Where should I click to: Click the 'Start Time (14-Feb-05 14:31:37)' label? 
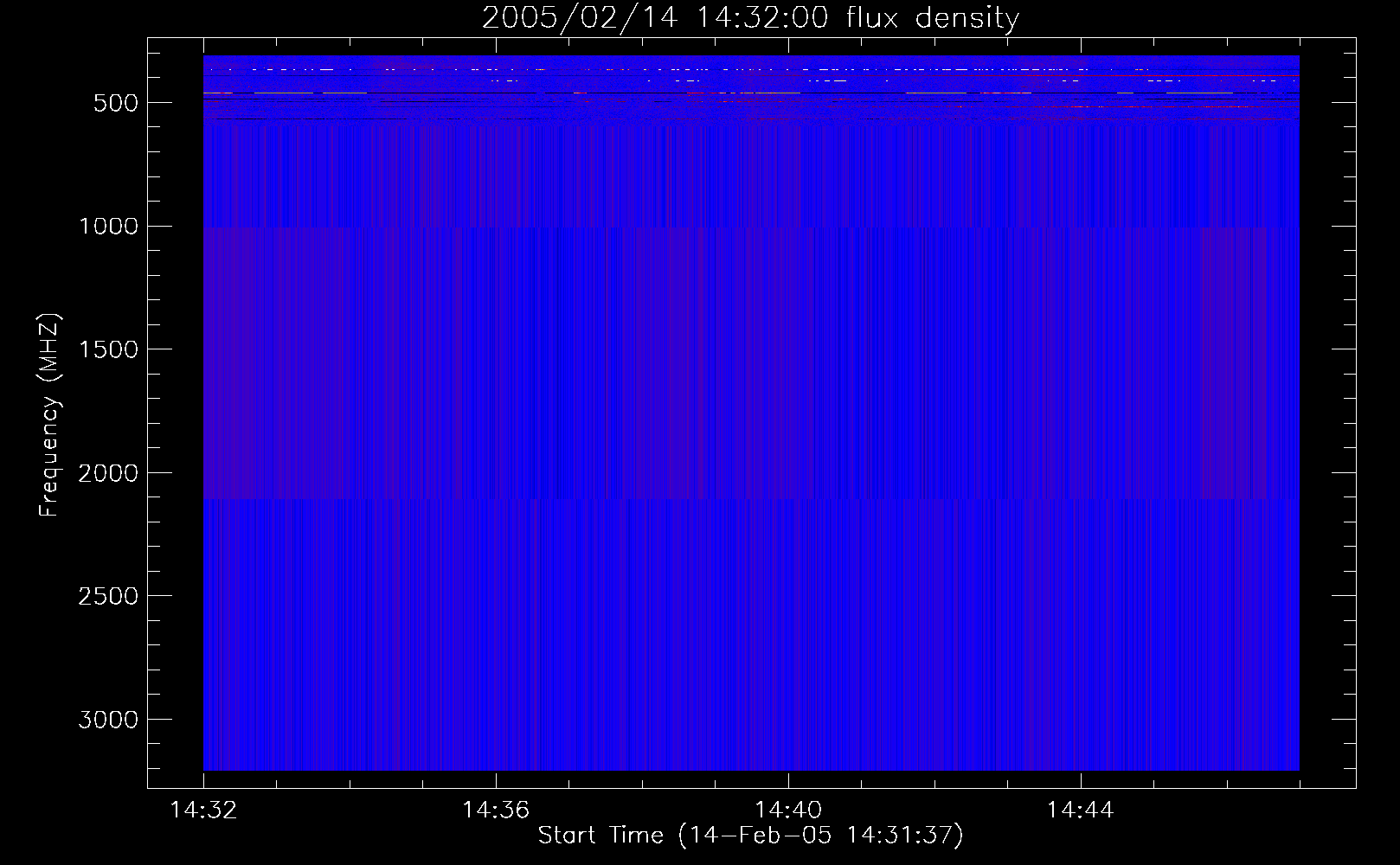pyautogui.click(x=750, y=836)
